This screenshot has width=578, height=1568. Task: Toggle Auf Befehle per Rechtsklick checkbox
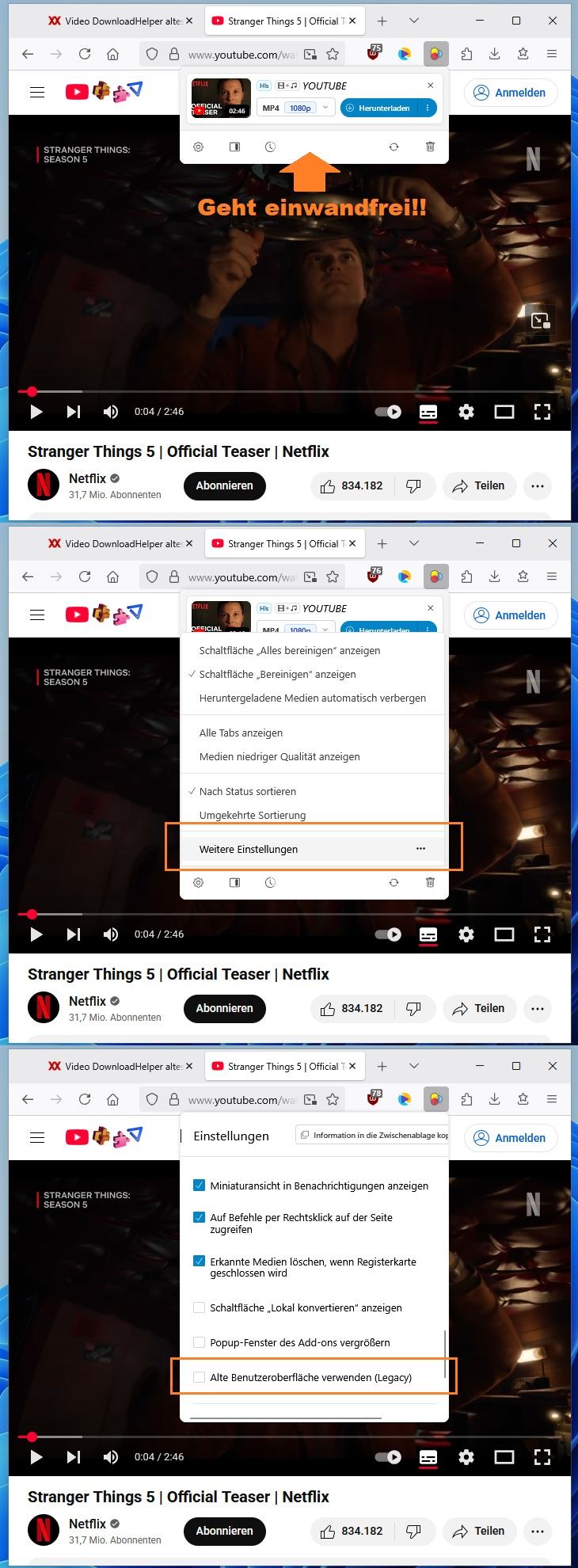tap(200, 1217)
